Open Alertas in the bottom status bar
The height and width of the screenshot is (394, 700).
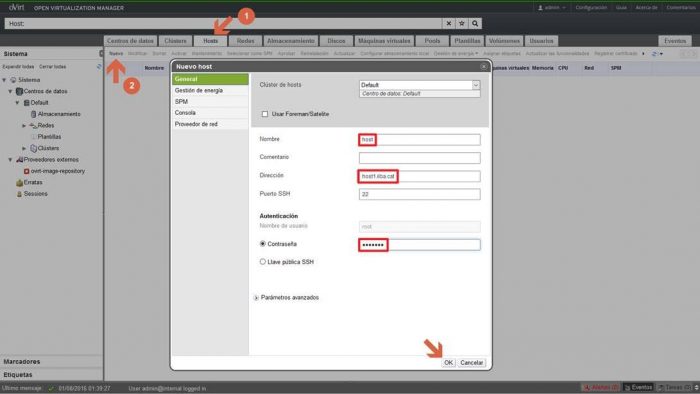point(601,387)
